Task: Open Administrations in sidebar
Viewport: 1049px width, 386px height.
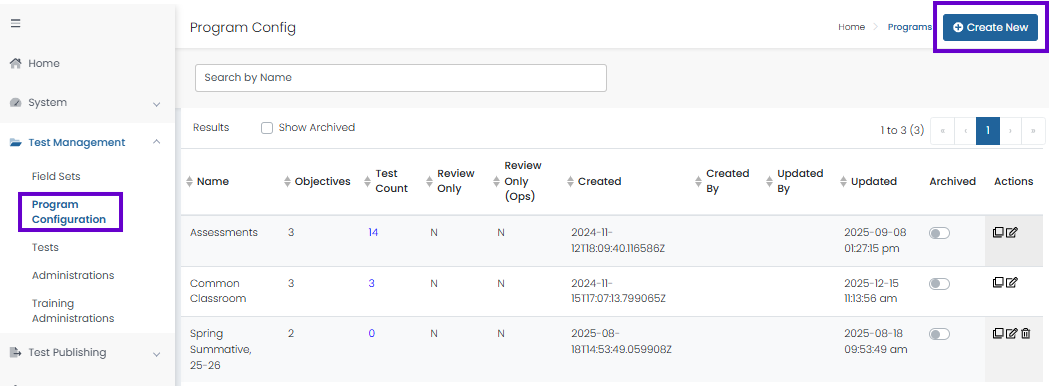Action: [x=73, y=276]
